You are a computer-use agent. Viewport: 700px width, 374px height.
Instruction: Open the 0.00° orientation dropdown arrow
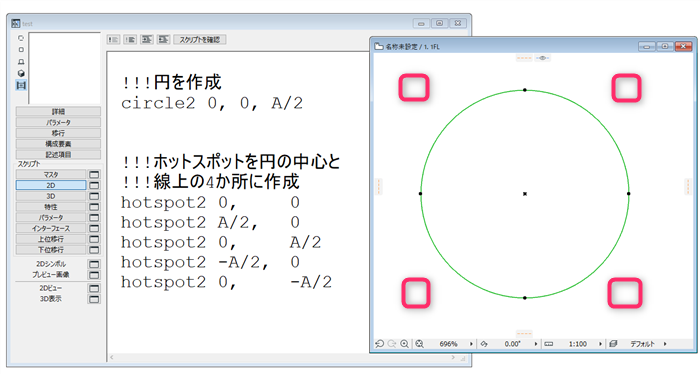click(536, 344)
